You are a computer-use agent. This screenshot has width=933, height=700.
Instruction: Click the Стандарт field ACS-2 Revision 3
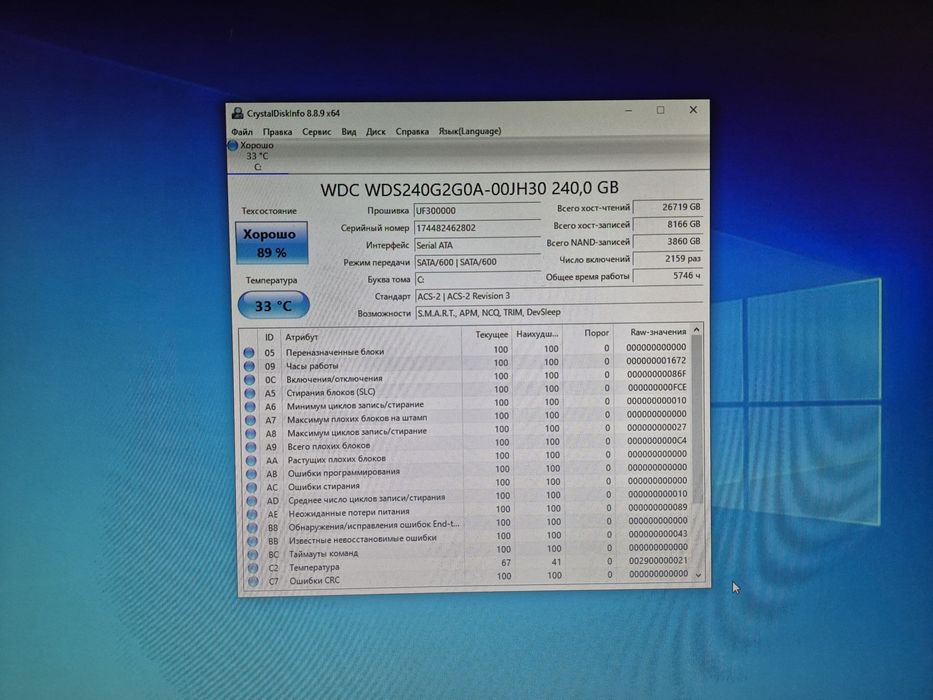point(559,296)
